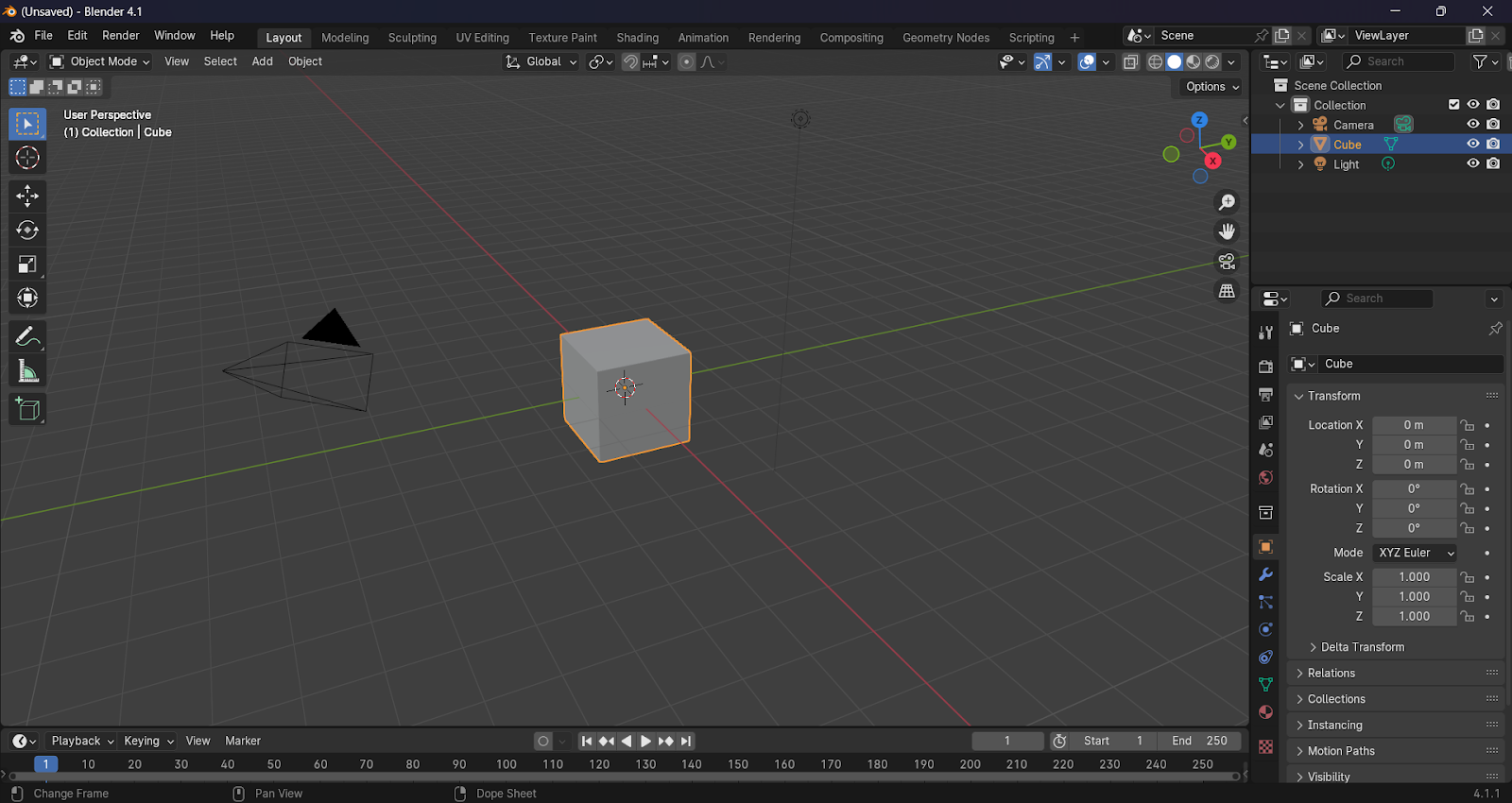Hide the Cube in the outliner
The width and height of the screenshot is (1512, 803).
[x=1472, y=145]
